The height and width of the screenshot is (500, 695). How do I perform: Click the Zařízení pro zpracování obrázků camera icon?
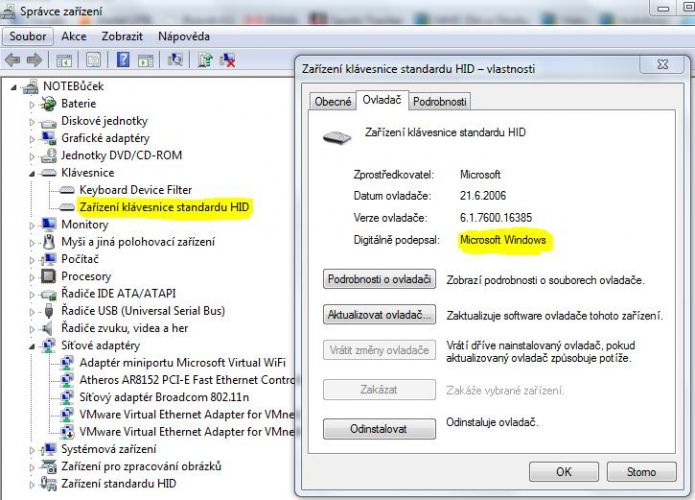48,466
